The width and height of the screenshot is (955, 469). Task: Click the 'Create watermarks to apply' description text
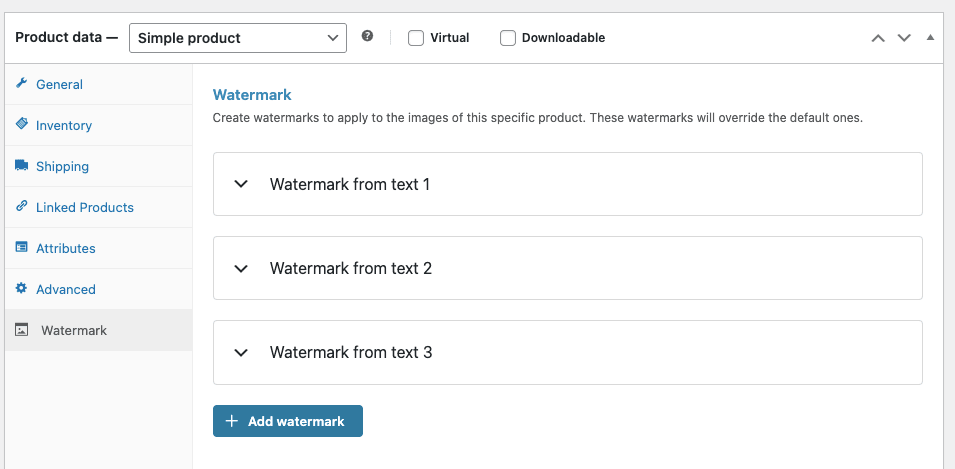(x=538, y=118)
